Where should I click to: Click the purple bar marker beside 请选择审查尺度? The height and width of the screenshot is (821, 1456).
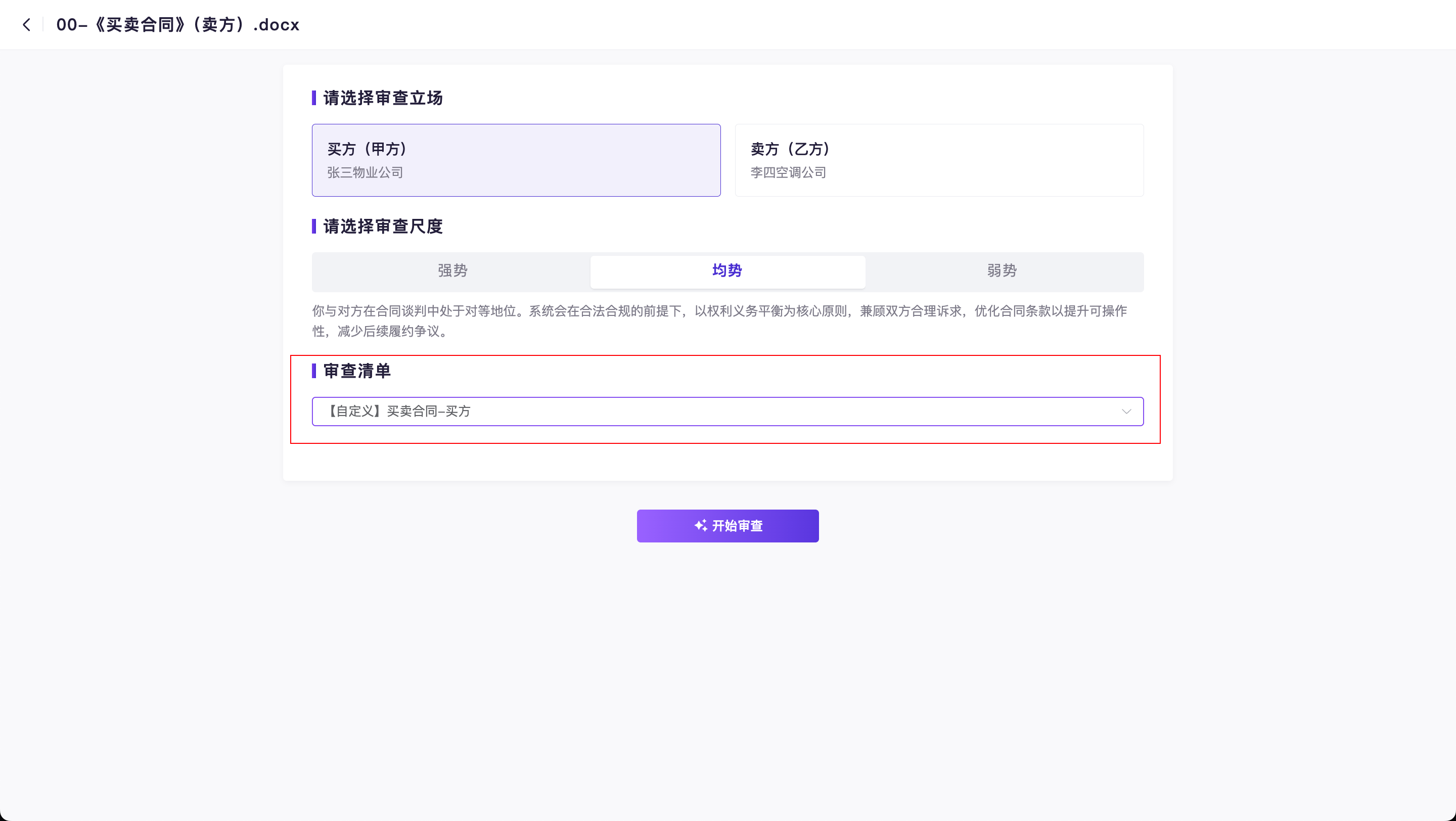tap(313, 226)
